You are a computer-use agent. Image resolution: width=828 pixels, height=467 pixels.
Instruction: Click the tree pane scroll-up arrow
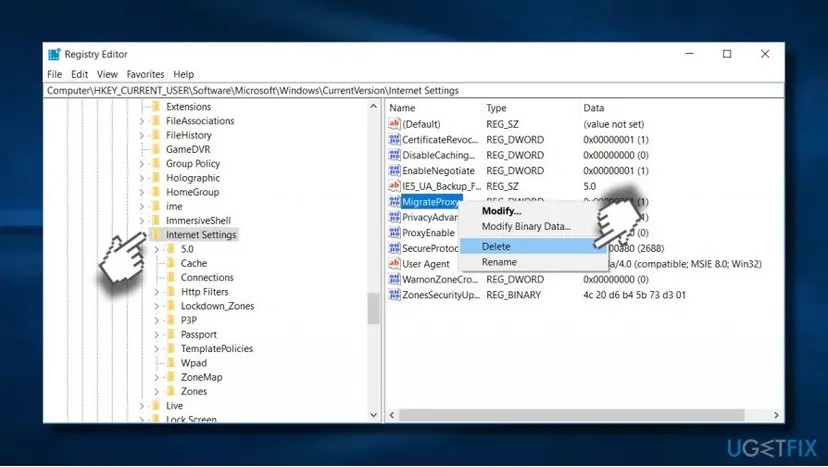point(374,106)
